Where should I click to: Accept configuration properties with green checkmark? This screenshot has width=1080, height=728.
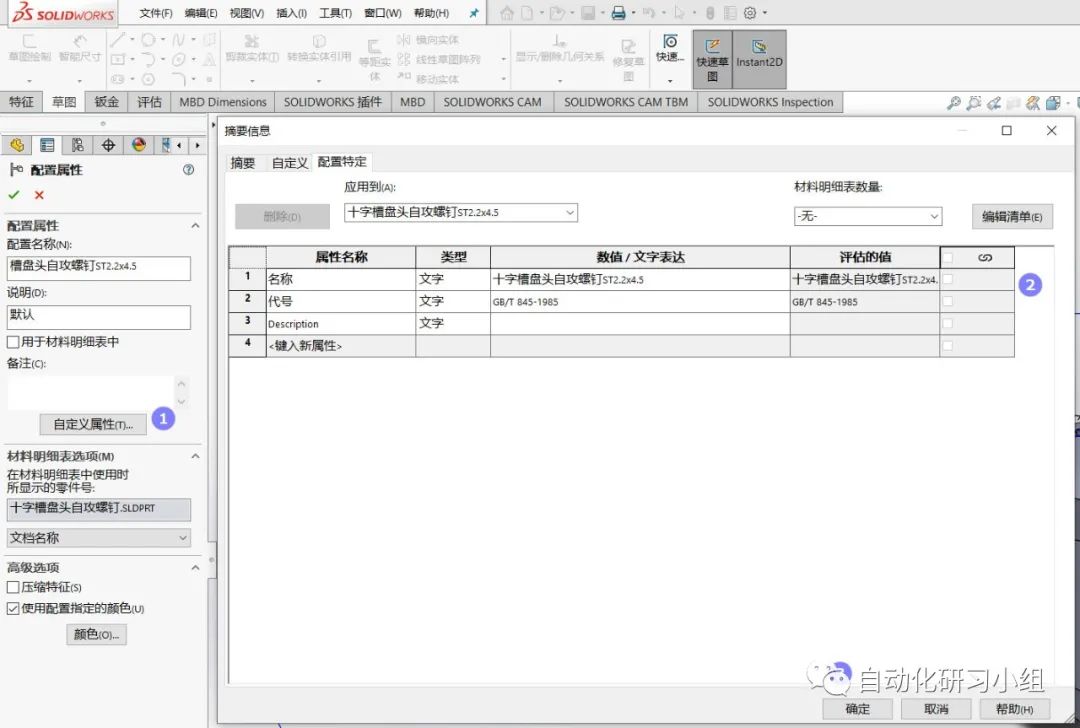14,195
